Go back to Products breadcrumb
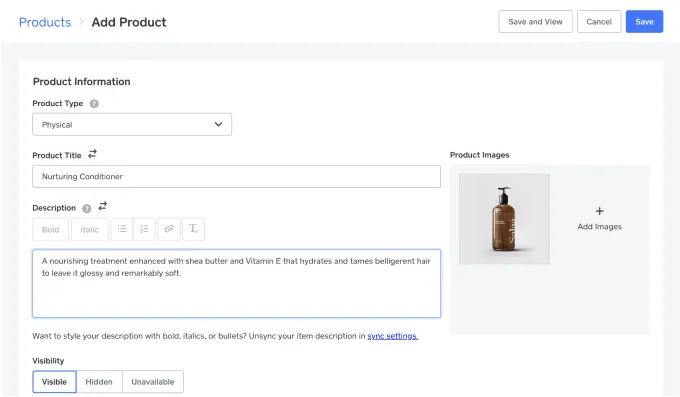Viewport: 680px width, 397px height. pyautogui.click(x=45, y=22)
